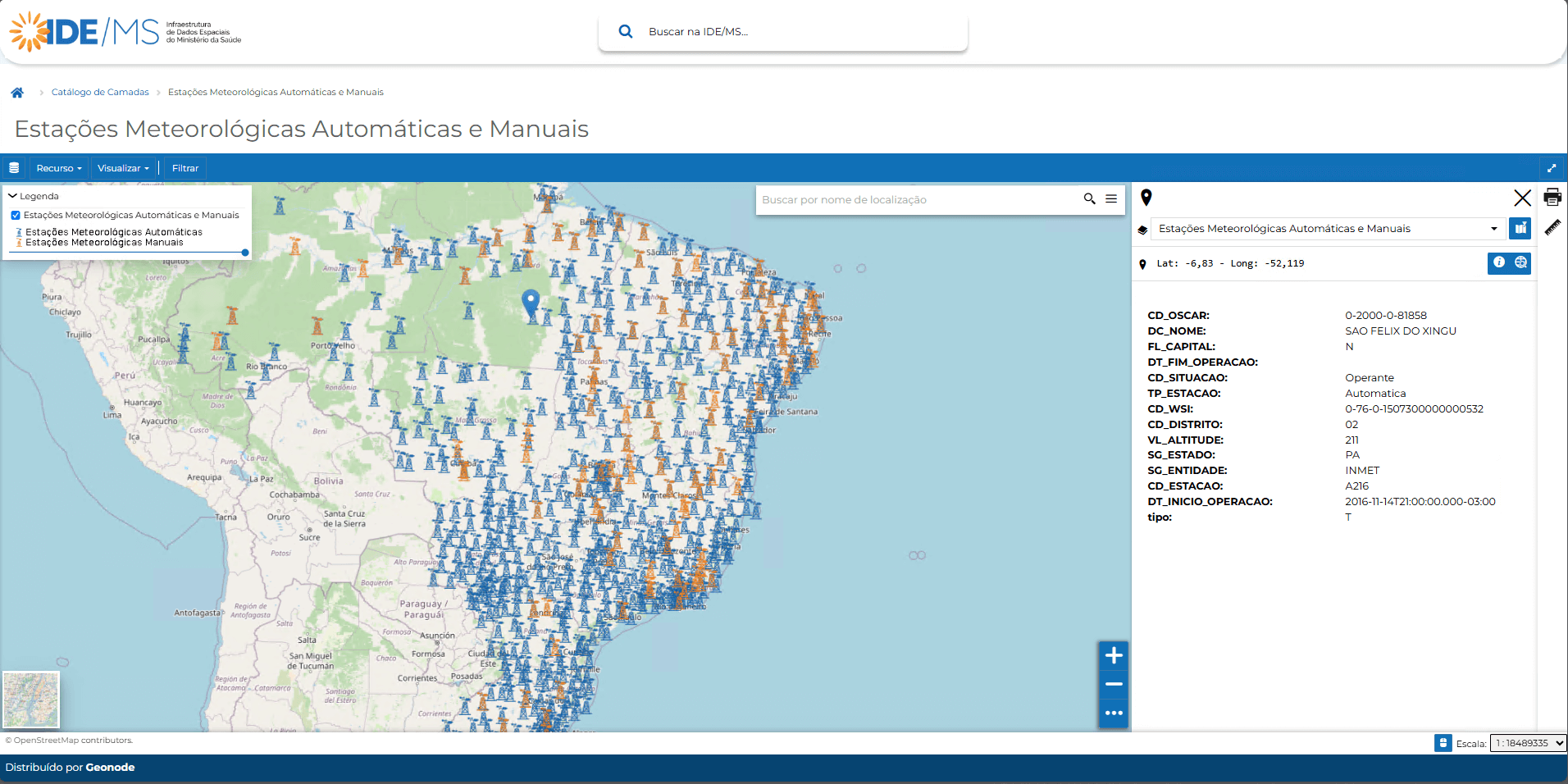This screenshot has height=784, width=1568.
Task: Open the Recurso menu
Action: click(x=59, y=168)
